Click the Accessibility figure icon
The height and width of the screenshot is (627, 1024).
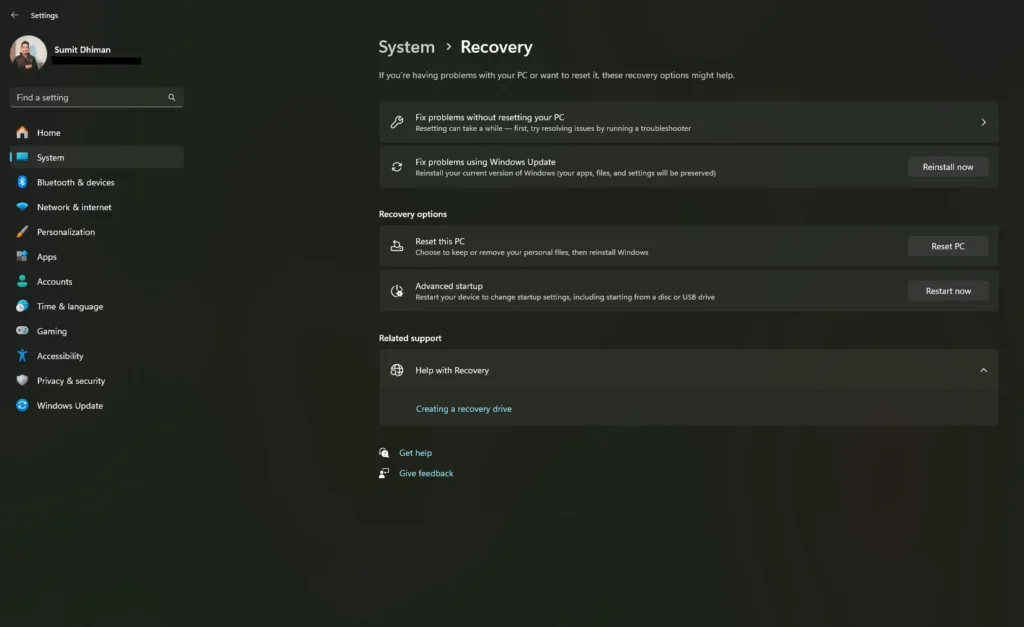click(x=22, y=356)
